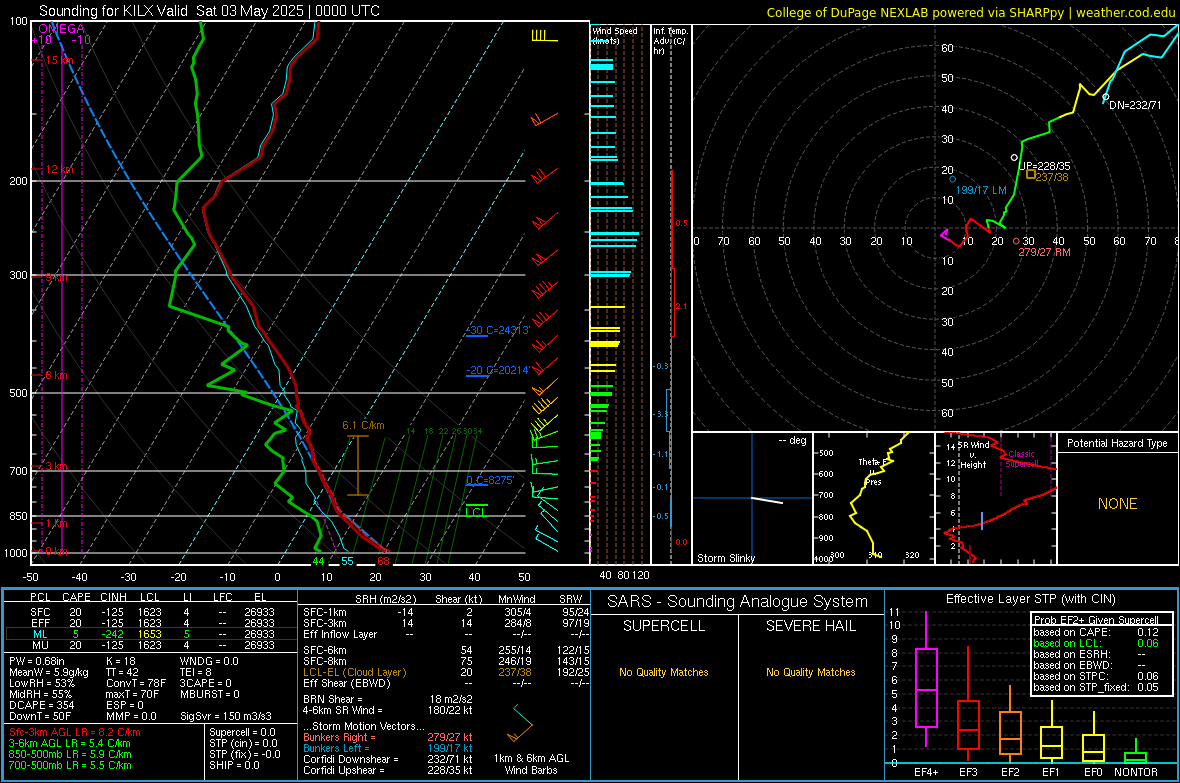Click the green LCL marker label

(476, 512)
